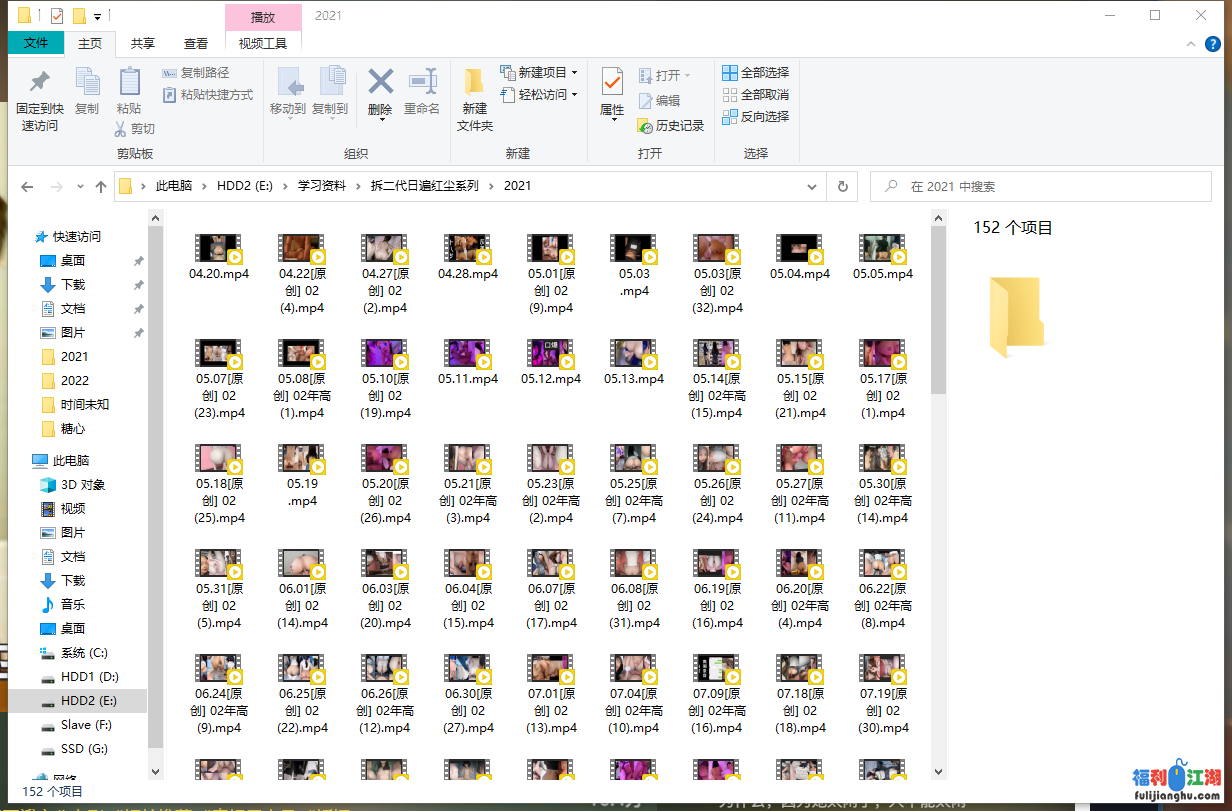Screen dimensions: 1232x811
Task: Open 历史记录 file history
Action: pos(671,126)
